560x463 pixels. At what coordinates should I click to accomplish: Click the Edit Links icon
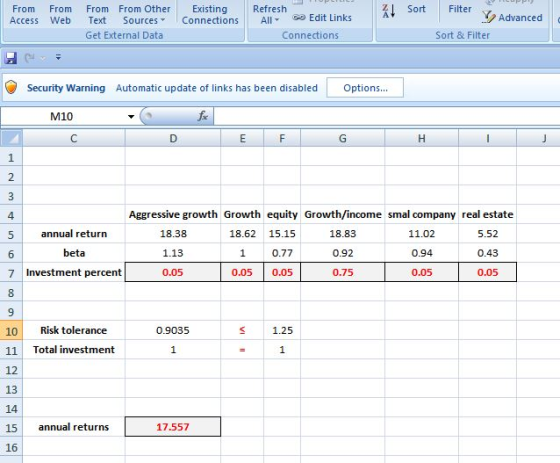coord(299,18)
